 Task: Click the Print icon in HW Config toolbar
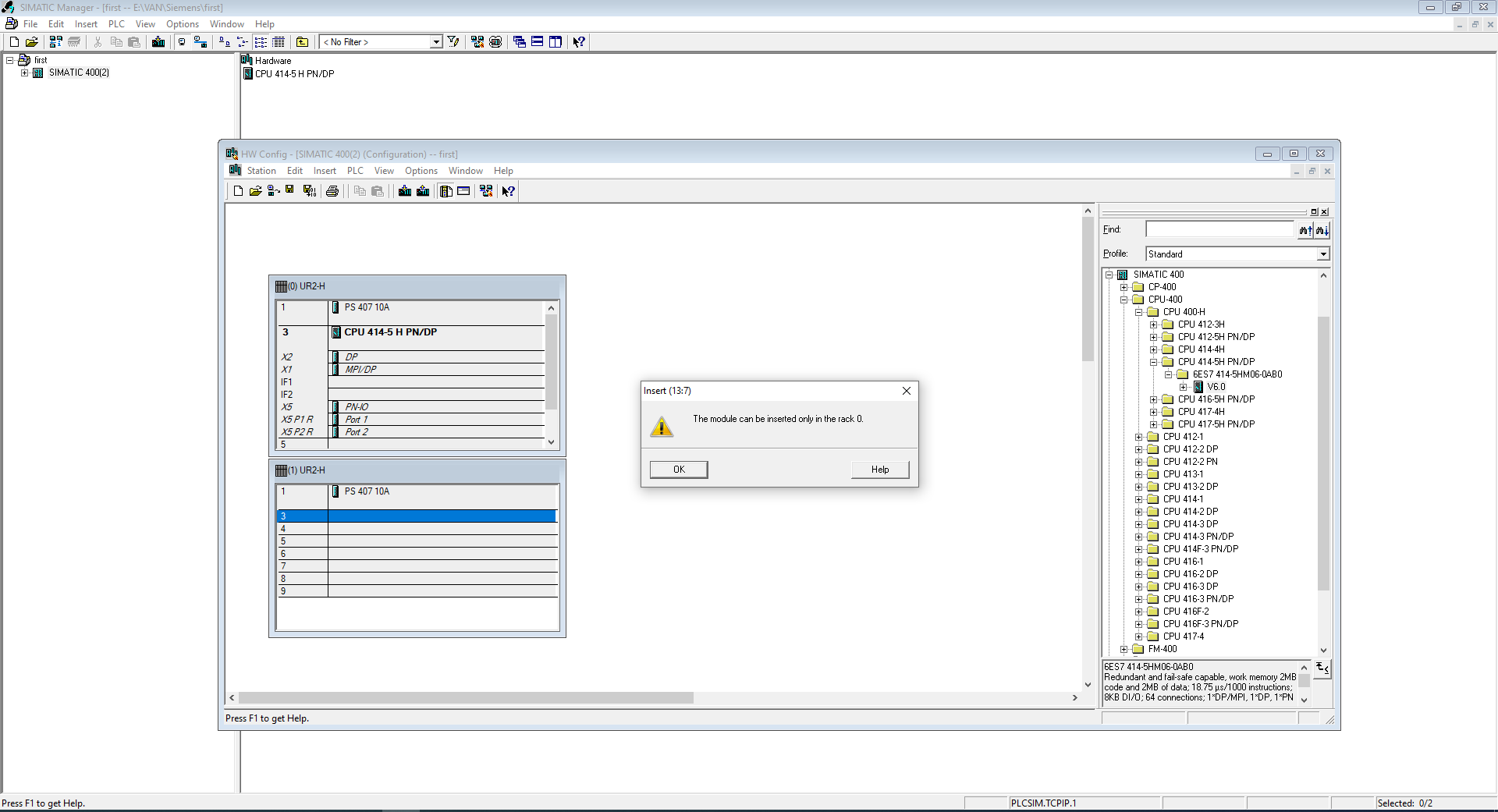[x=332, y=191]
